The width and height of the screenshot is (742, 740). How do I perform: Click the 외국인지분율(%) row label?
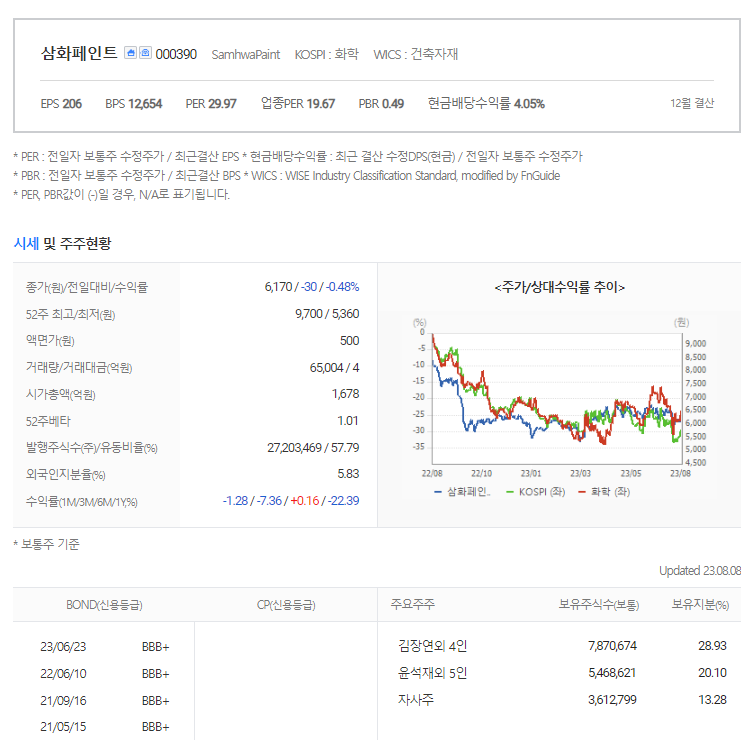click(65, 475)
